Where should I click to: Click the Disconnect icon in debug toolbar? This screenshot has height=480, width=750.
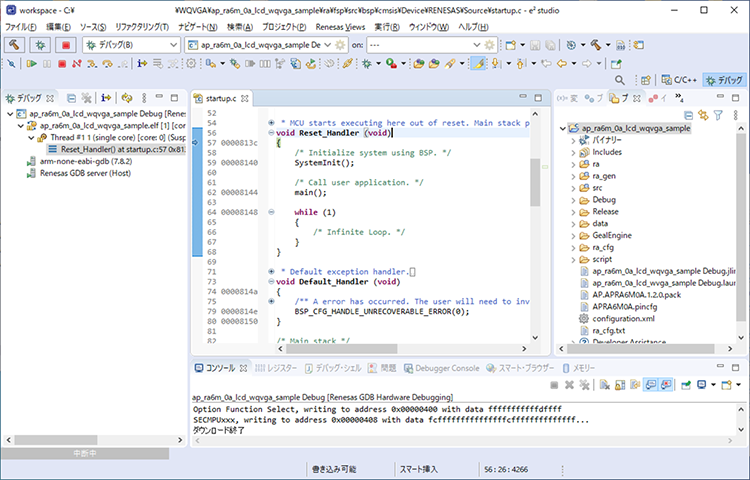click(x=77, y=64)
